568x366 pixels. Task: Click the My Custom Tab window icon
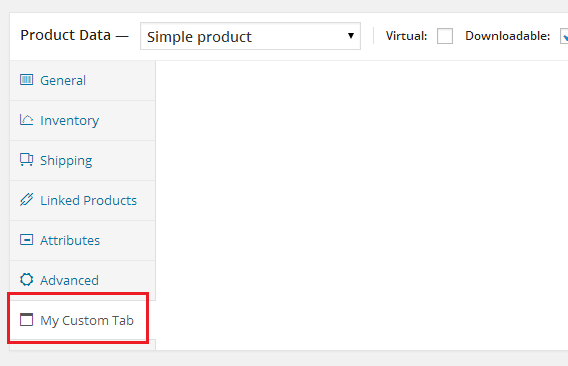click(26, 320)
